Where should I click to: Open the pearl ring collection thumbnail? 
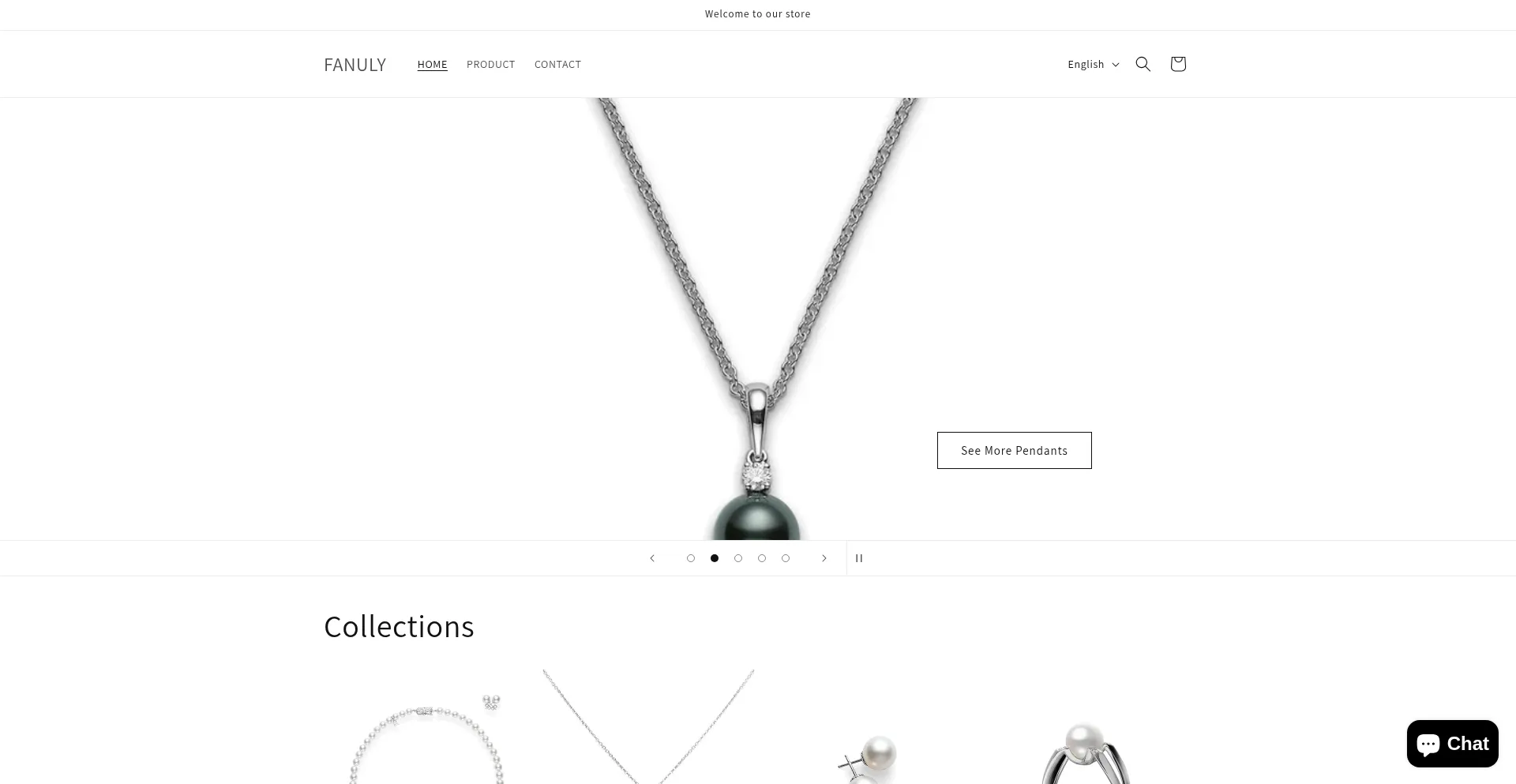pyautogui.click(x=1088, y=727)
